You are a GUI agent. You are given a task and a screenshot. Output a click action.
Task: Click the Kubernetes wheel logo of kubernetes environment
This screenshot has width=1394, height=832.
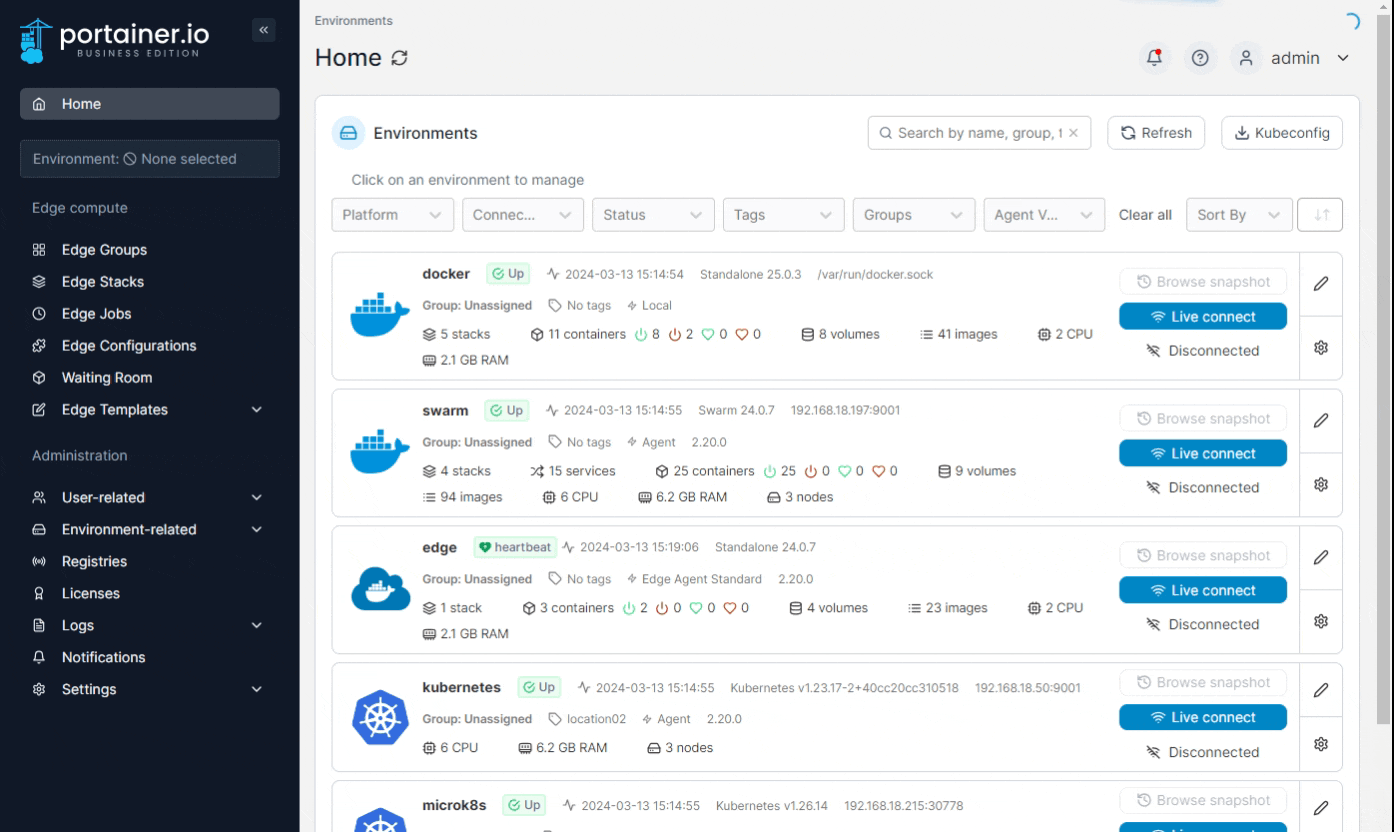pos(380,718)
